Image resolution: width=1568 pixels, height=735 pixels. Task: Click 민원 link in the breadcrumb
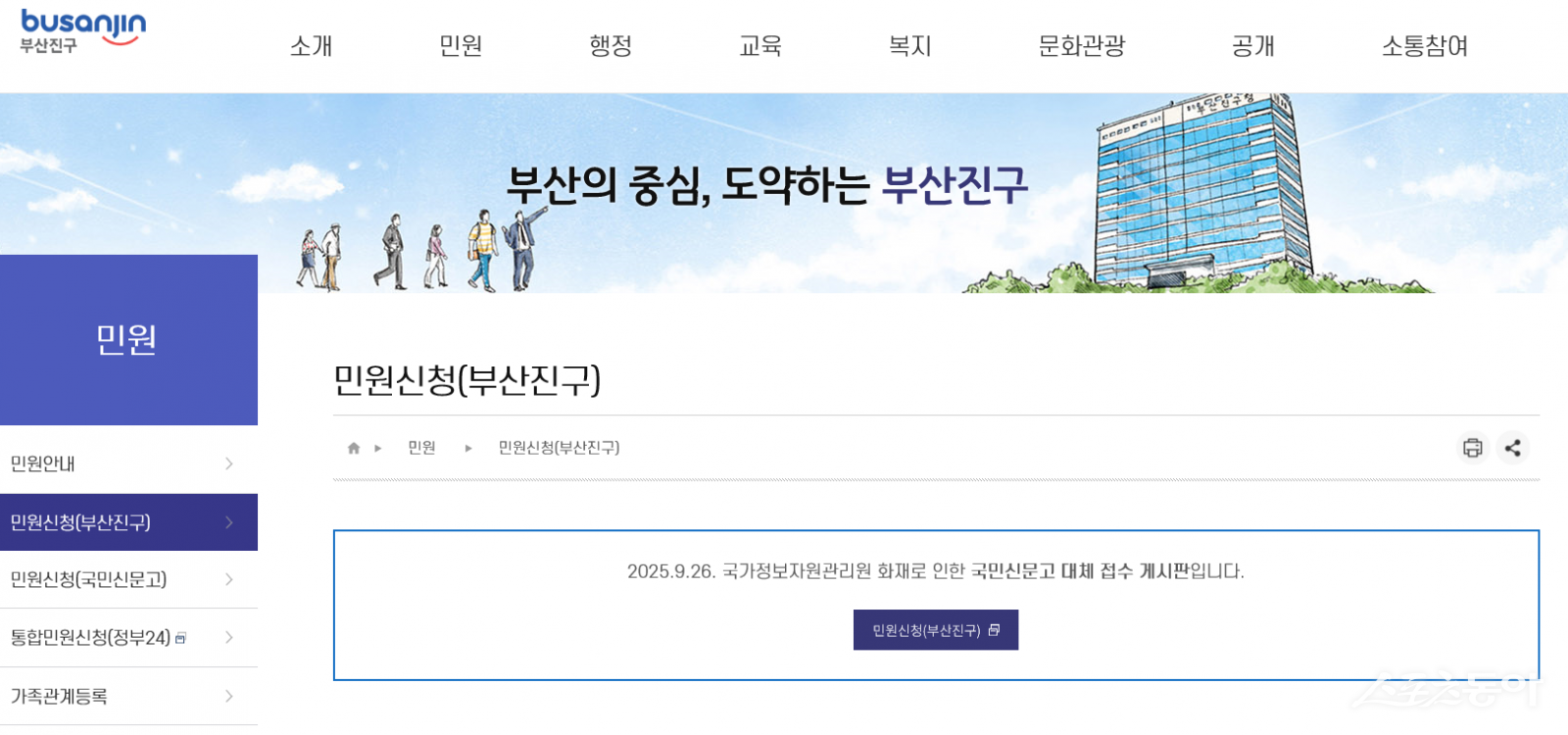421,448
